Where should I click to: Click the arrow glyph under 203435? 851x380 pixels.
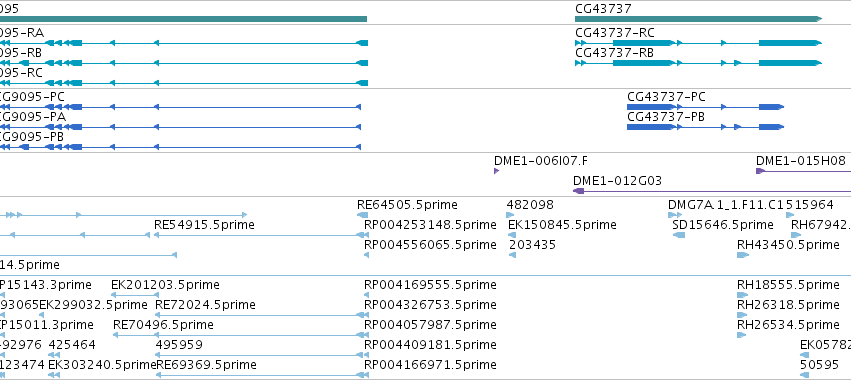pos(512,255)
